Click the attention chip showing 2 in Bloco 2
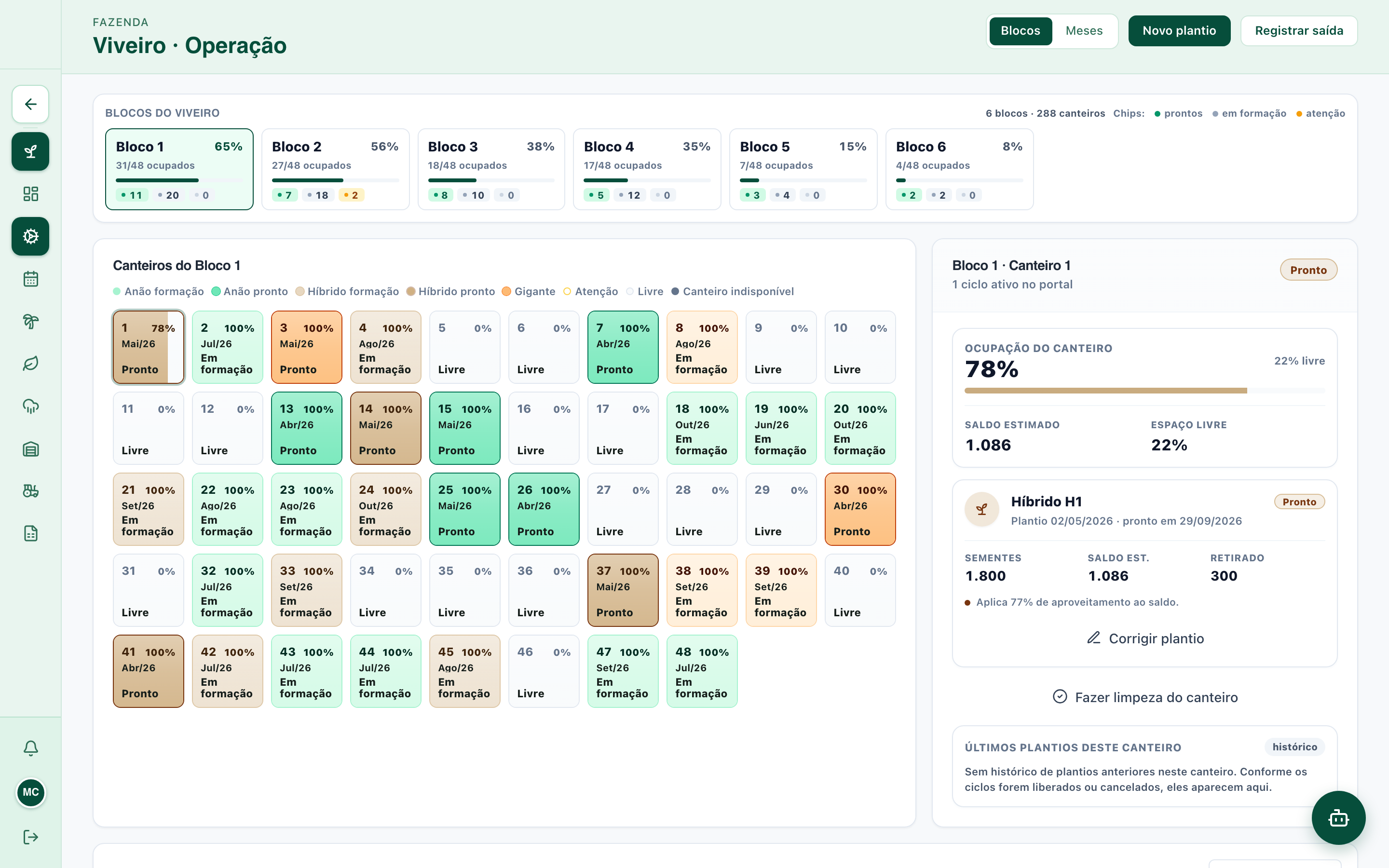Image resolution: width=1389 pixels, height=868 pixels. point(351,195)
